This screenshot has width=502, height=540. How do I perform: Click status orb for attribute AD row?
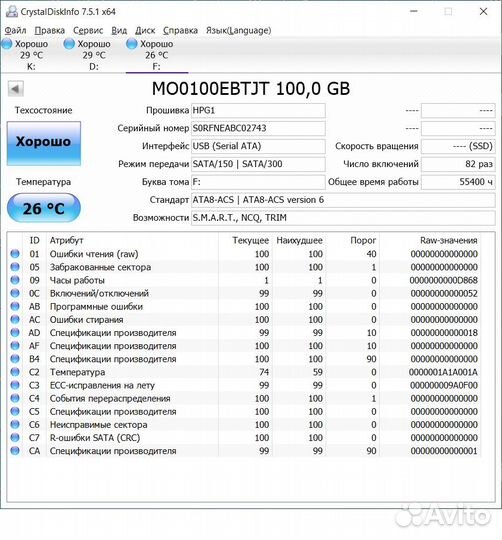click(x=15, y=333)
